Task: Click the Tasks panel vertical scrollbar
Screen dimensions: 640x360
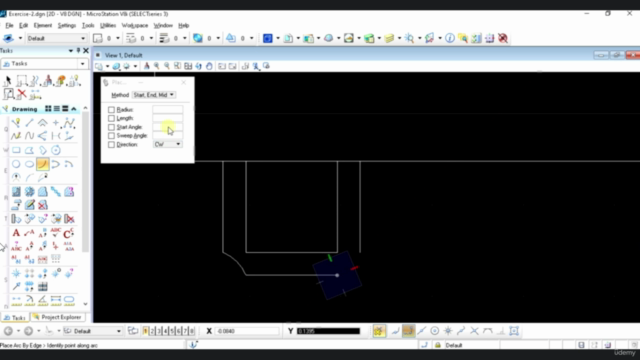Action: pos(85,182)
